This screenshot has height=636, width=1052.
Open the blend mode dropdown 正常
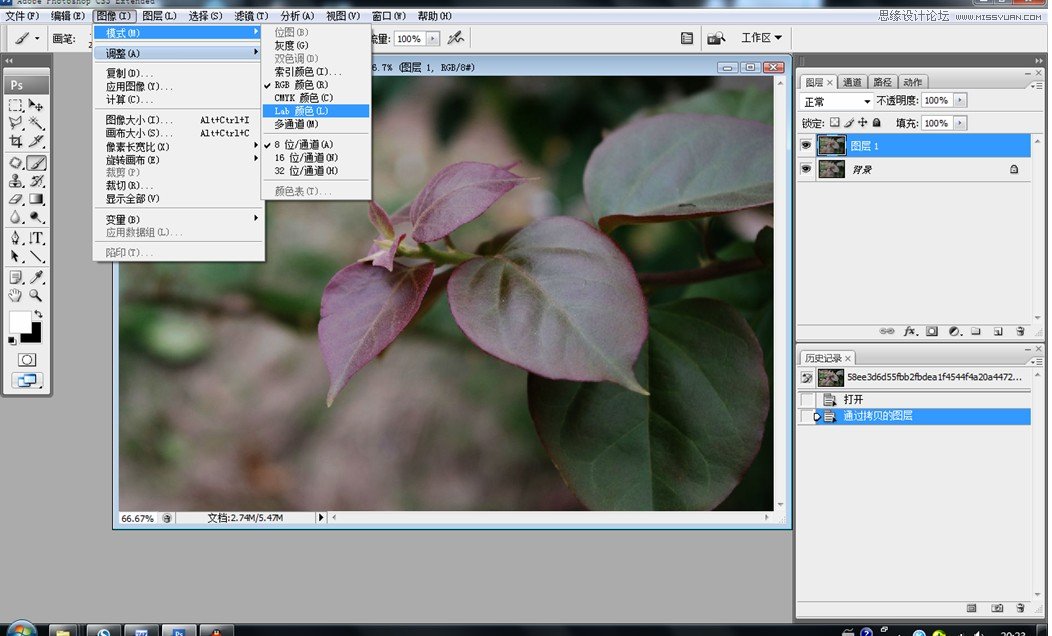pyautogui.click(x=836, y=101)
